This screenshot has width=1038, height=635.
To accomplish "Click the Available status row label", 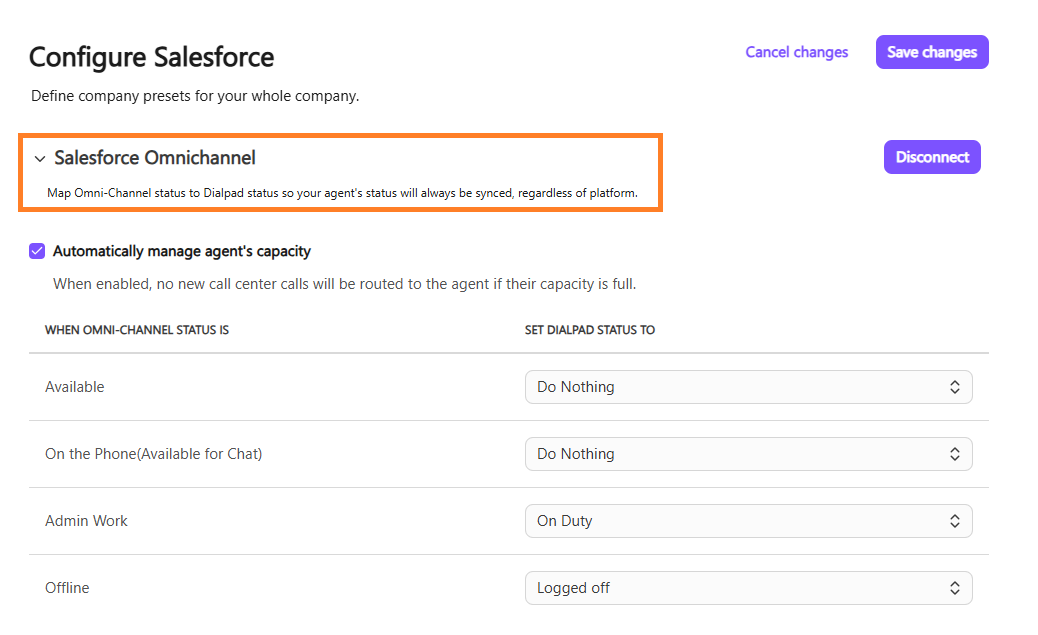I will (x=75, y=387).
